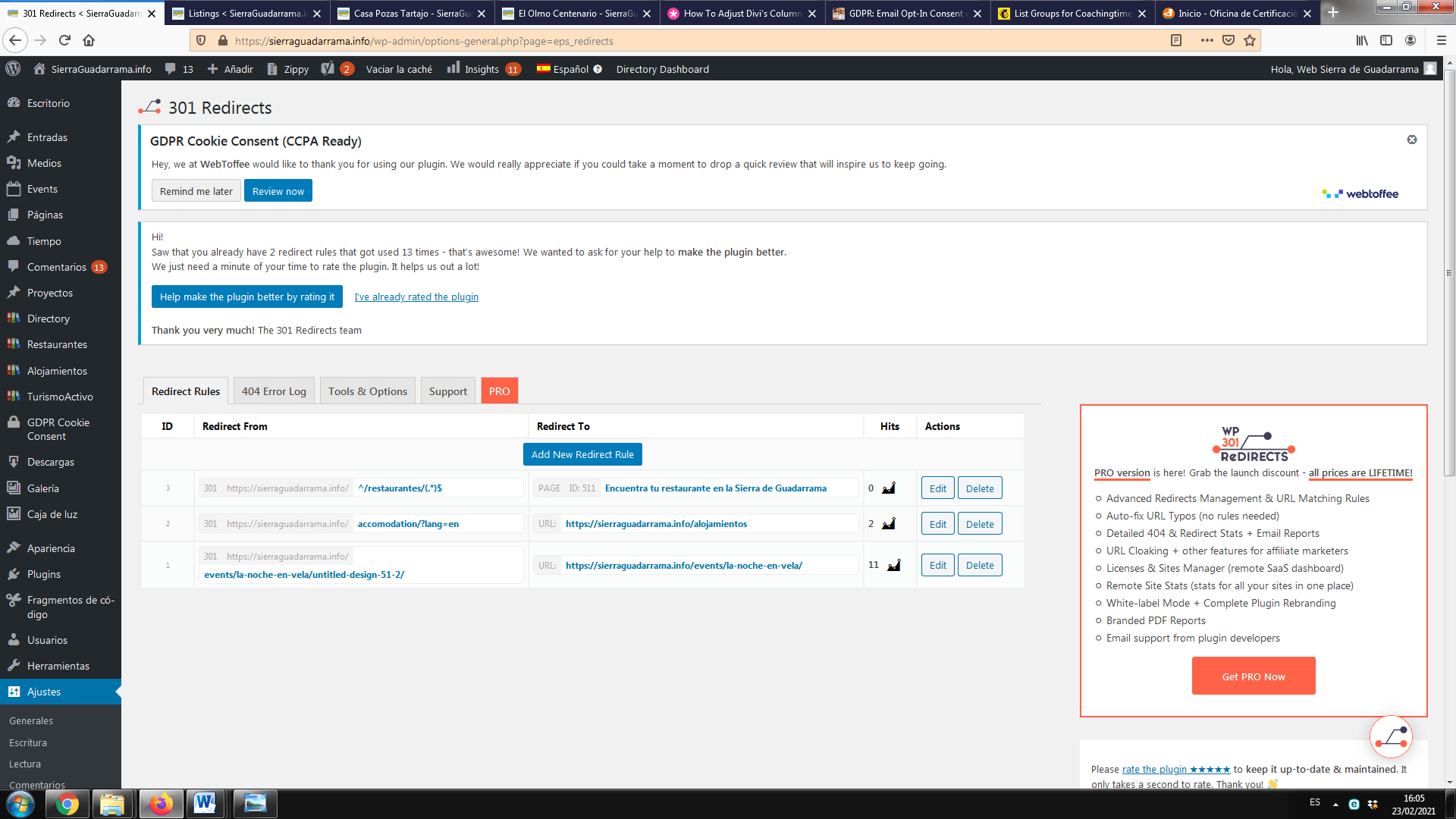Open Chrome from the taskbar
The height and width of the screenshot is (819, 1456).
67,804
